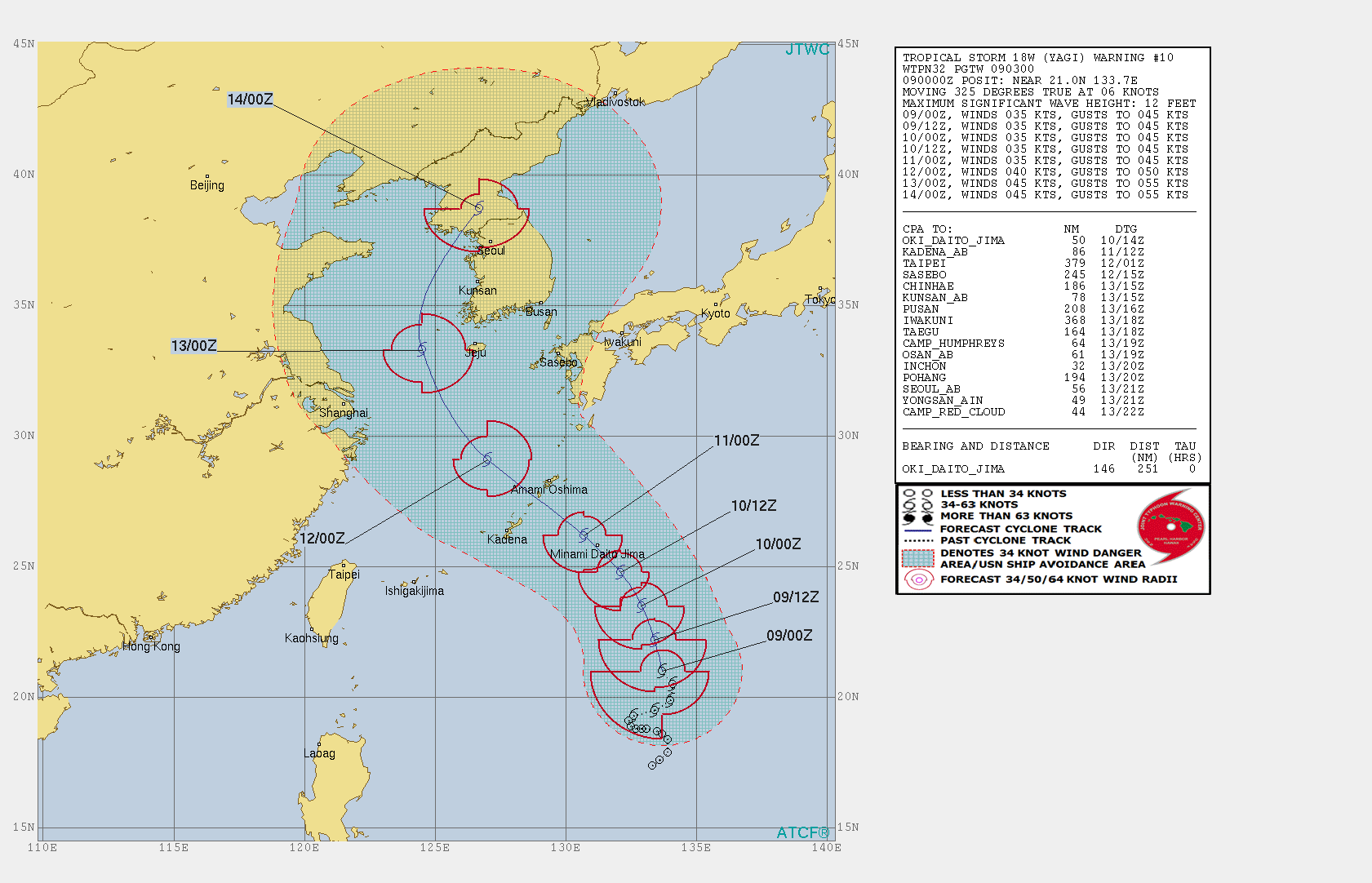The width and height of the screenshot is (1372, 883).
Task: Click the Hong Kong city label
Action: pos(151,646)
